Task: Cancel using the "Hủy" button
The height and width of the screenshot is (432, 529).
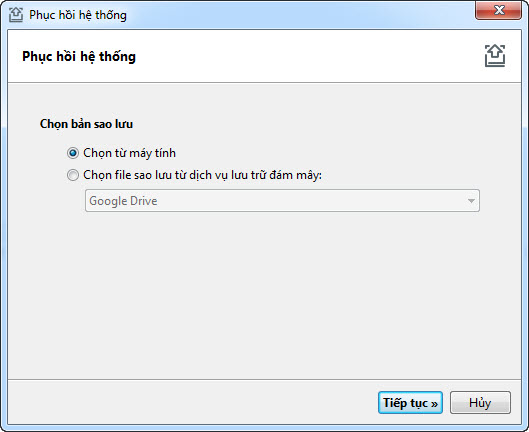Action: (x=480, y=403)
